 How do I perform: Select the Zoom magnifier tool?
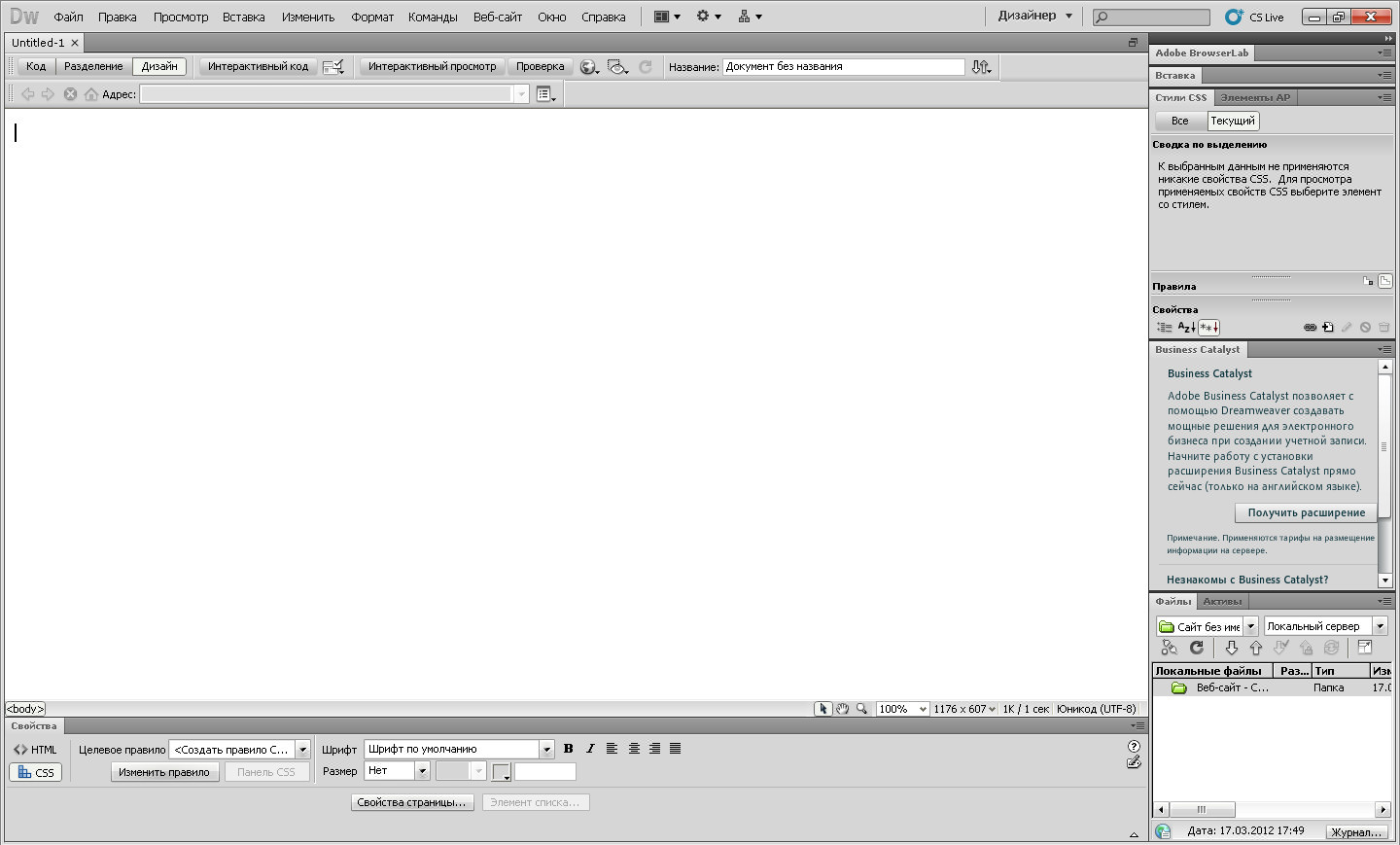[861, 709]
